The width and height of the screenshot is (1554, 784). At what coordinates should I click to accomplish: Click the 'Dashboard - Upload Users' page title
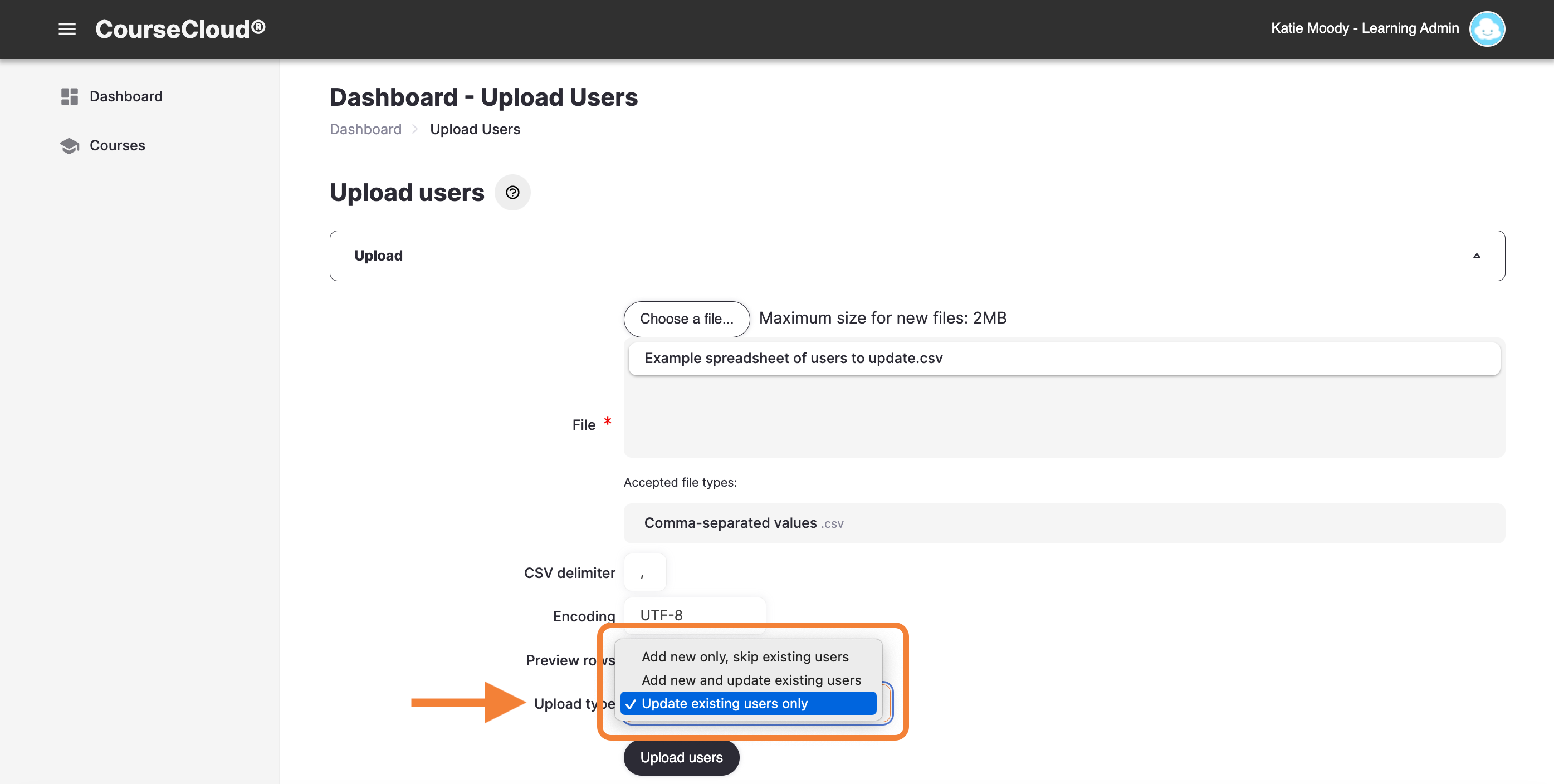483,97
